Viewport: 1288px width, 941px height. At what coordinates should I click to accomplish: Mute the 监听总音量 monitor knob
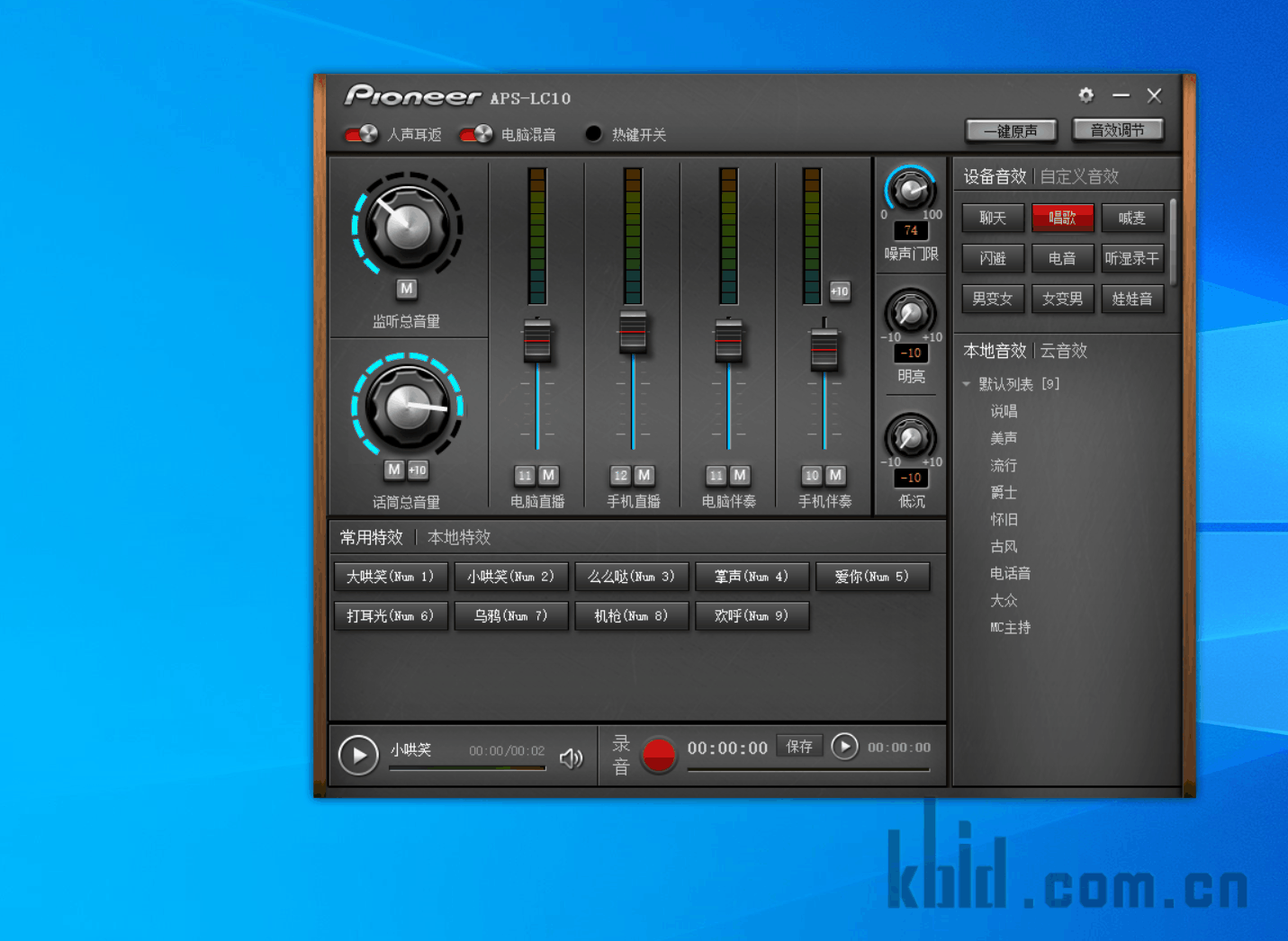407,289
